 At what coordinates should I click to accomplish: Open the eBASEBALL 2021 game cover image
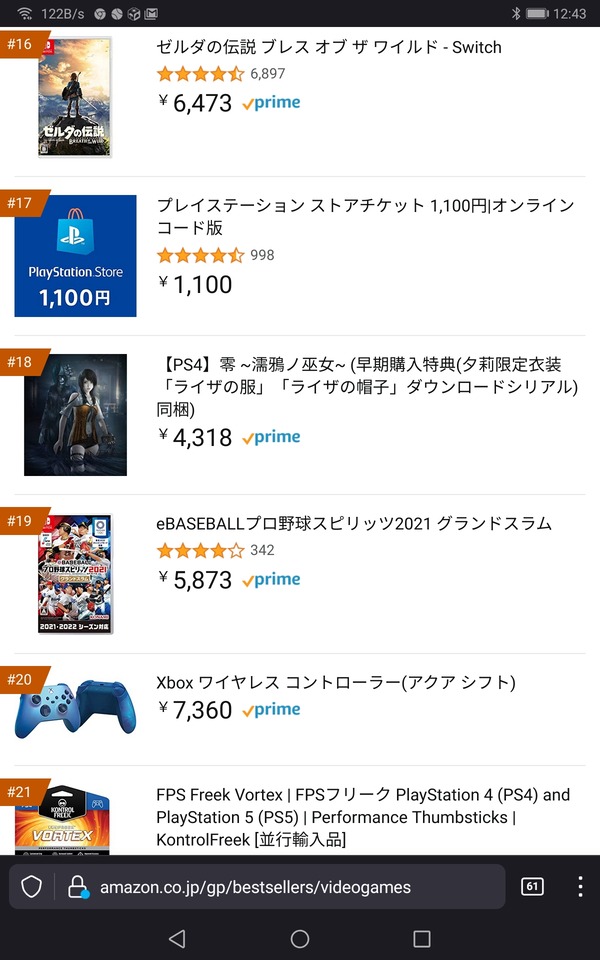(75, 574)
